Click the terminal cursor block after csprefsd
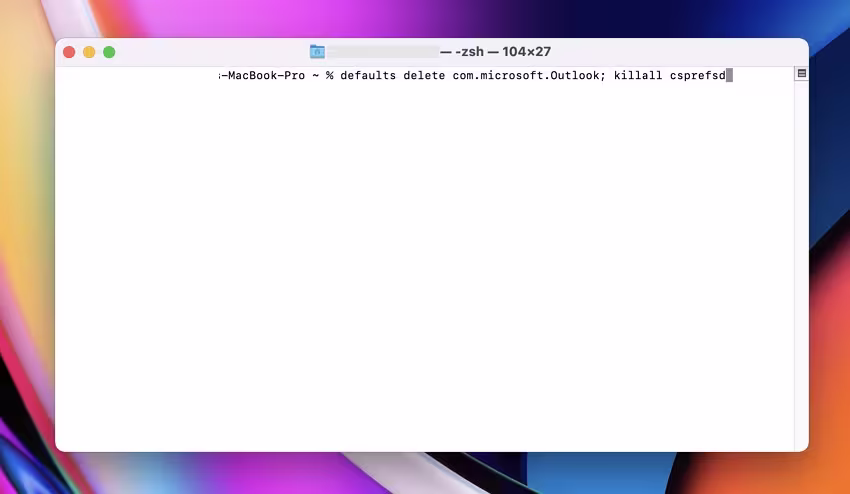Image resolution: width=850 pixels, height=494 pixels. click(730, 75)
